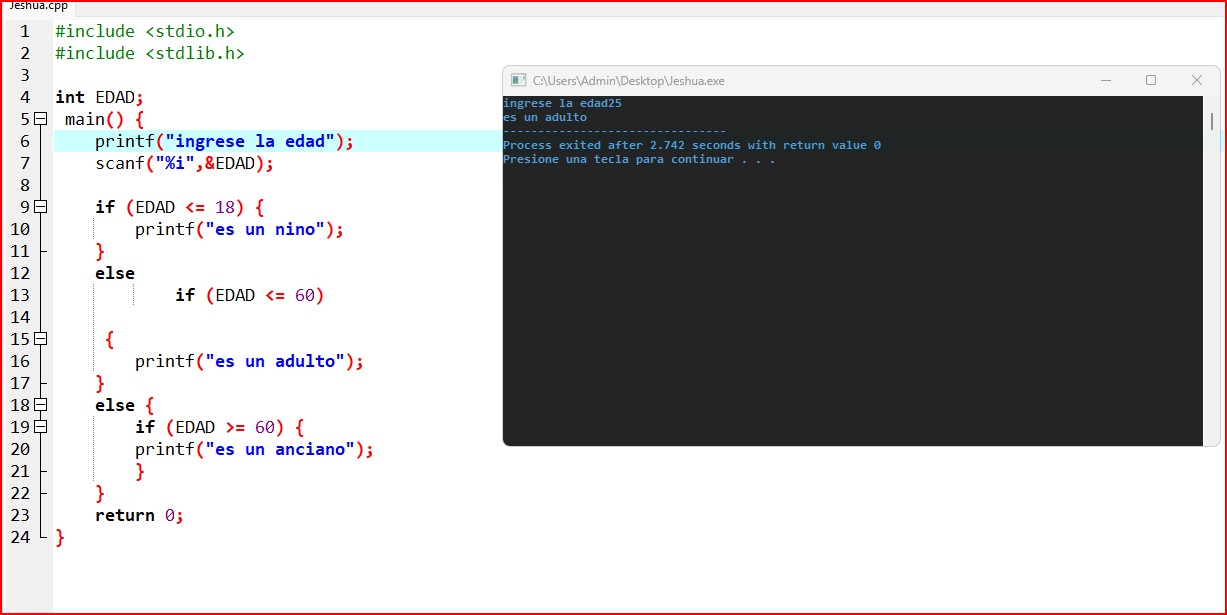The width and height of the screenshot is (1227, 615).
Task: Click the Jeshua.exe console window icon
Action: tap(518, 81)
